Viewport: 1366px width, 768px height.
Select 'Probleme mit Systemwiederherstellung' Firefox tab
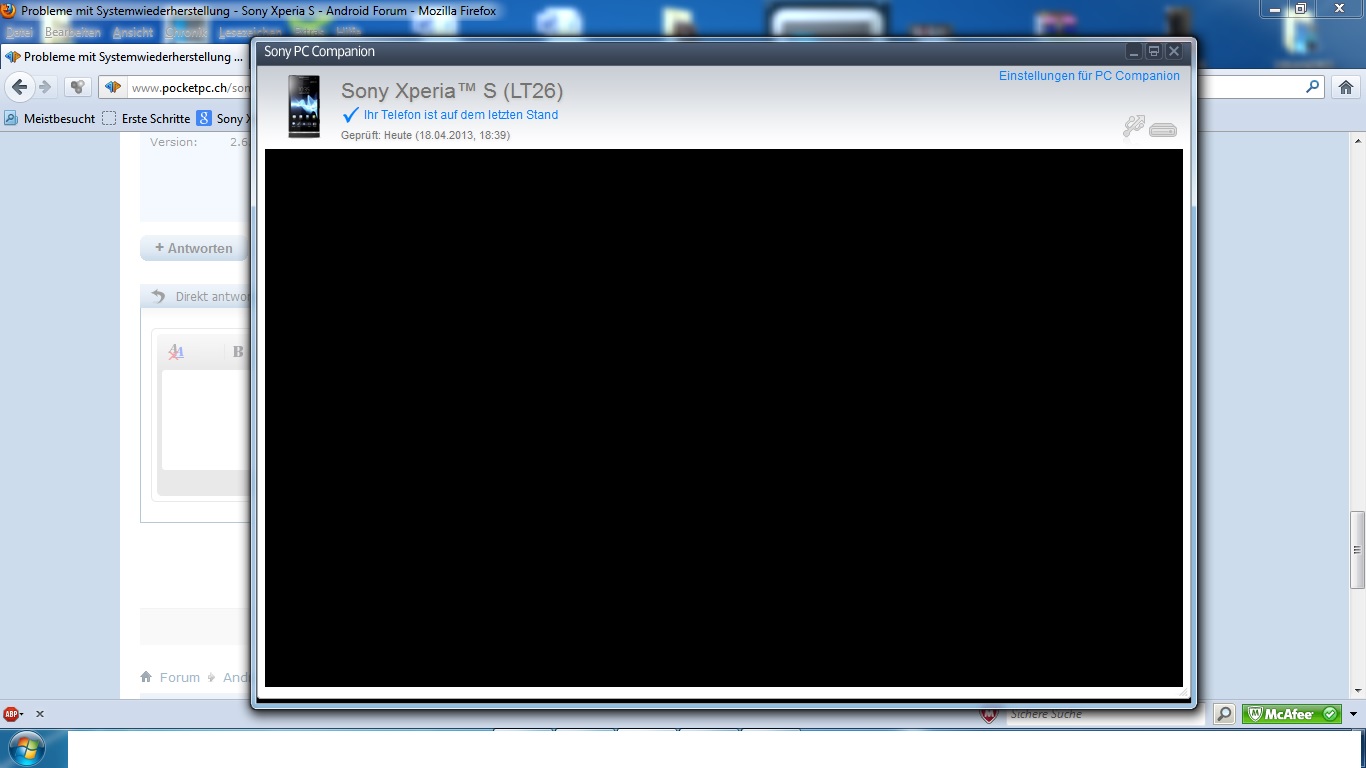[x=125, y=57]
